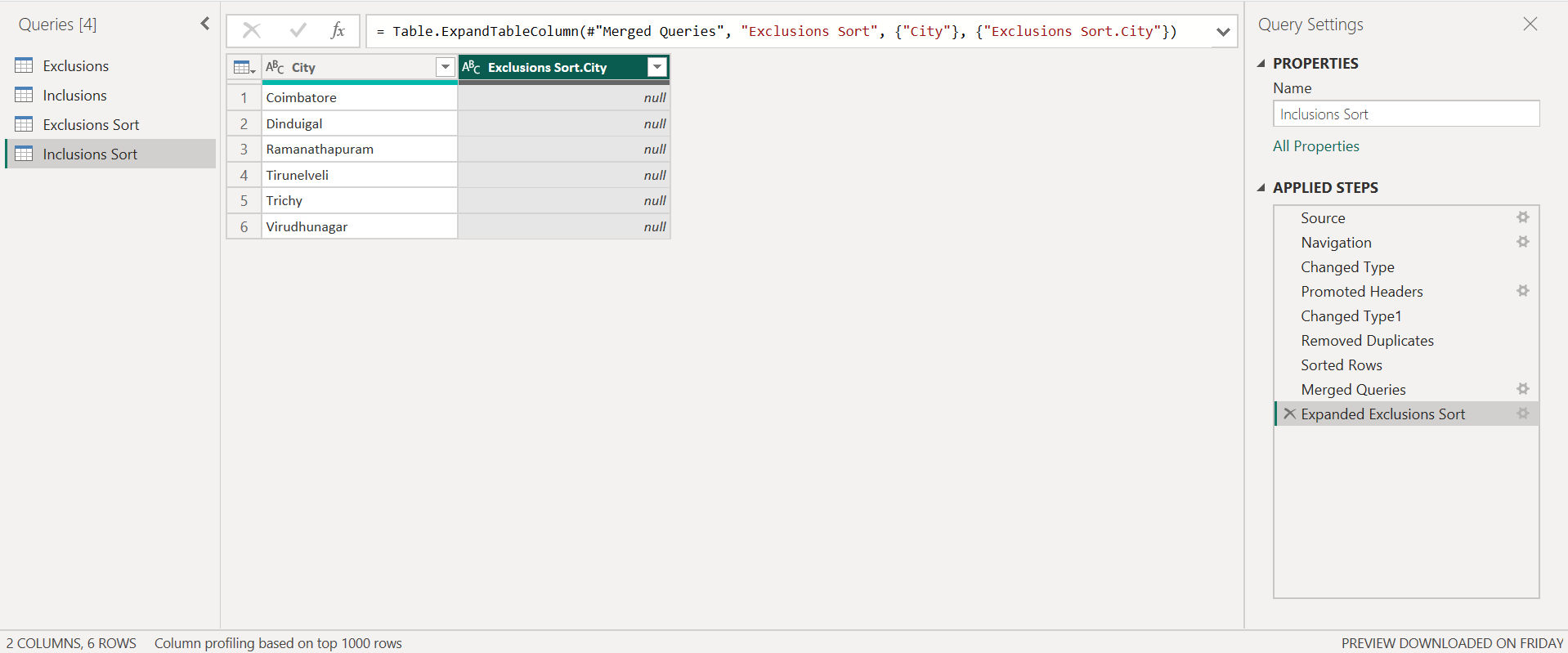The width and height of the screenshot is (1568, 653).
Task: Click the null cell in Coimbatore row
Action: [x=564, y=97]
